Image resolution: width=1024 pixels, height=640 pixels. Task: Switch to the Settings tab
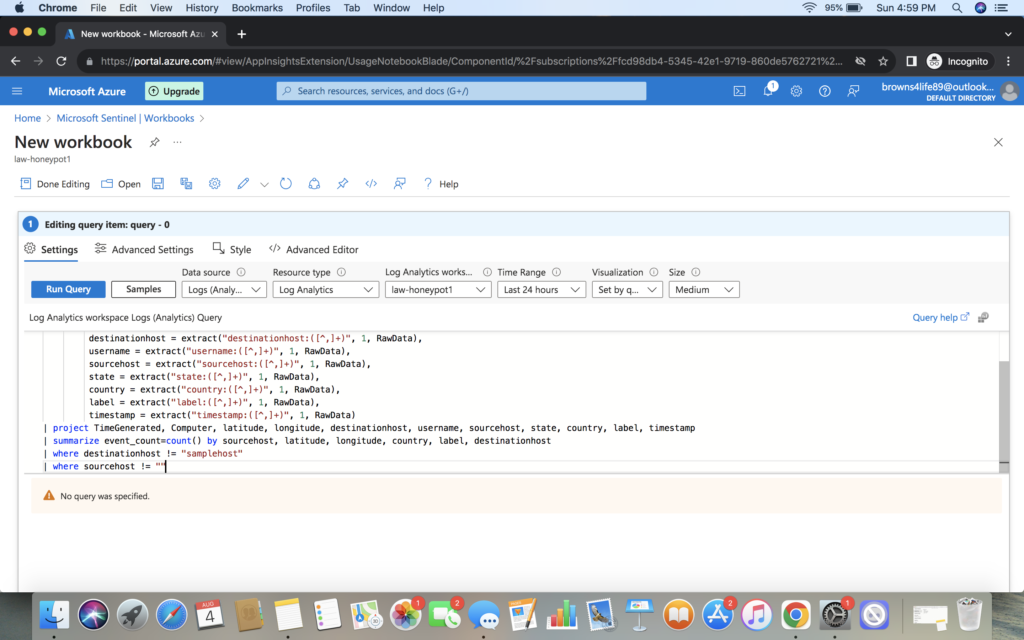tap(51, 249)
